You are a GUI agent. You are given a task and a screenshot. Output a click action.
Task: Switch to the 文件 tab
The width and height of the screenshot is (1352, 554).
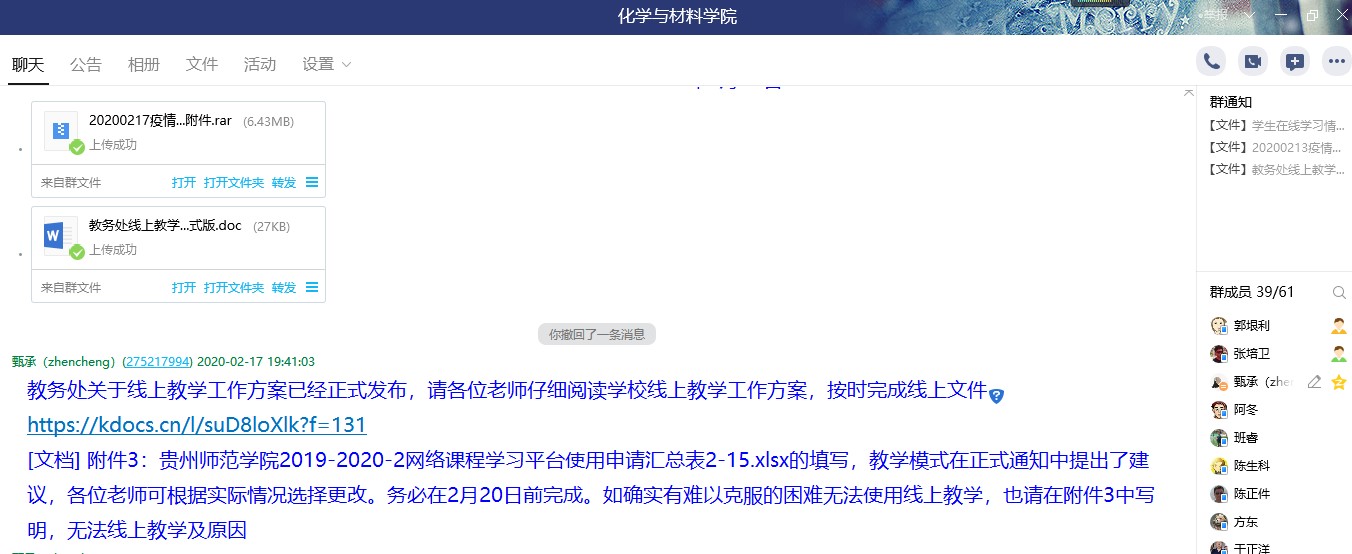click(x=202, y=64)
